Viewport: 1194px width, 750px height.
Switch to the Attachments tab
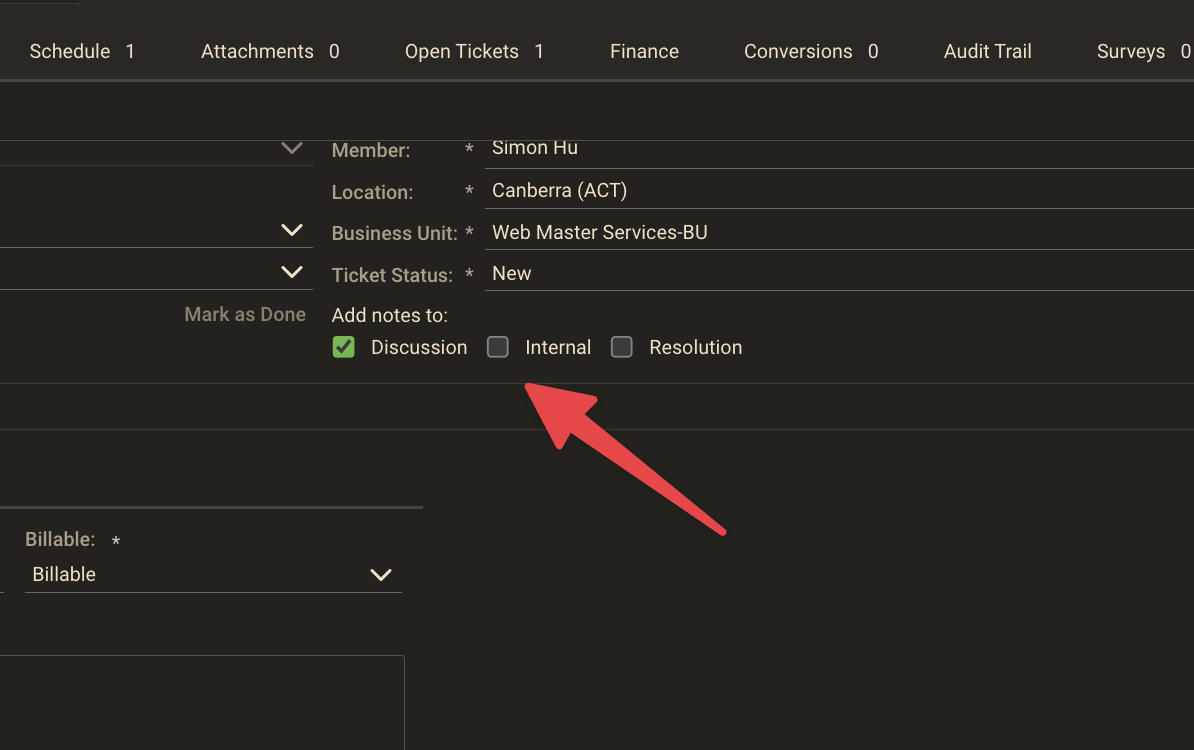click(x=269, y=51)
